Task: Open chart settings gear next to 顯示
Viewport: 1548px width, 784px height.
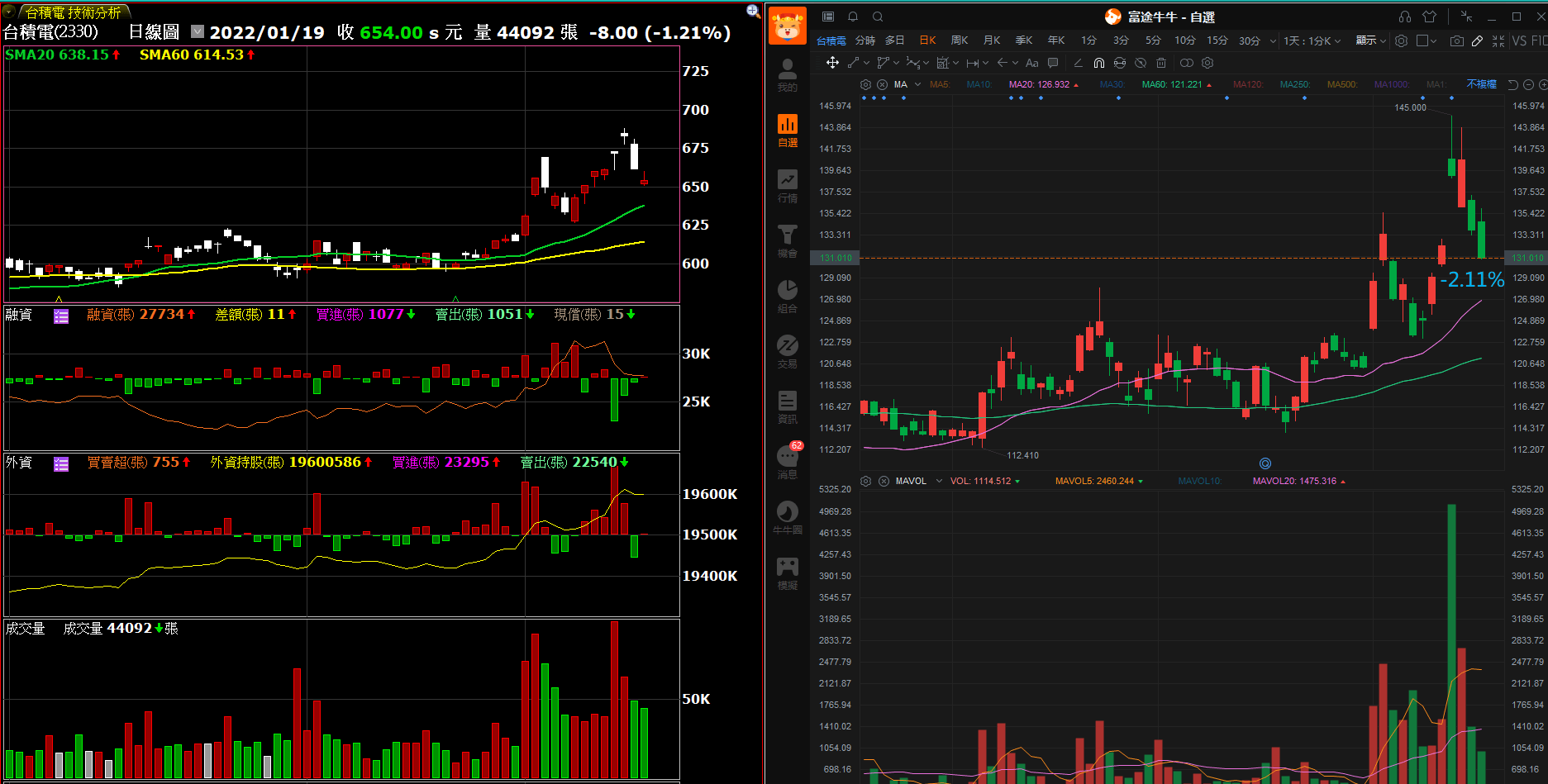Action: click(1402, 40)
